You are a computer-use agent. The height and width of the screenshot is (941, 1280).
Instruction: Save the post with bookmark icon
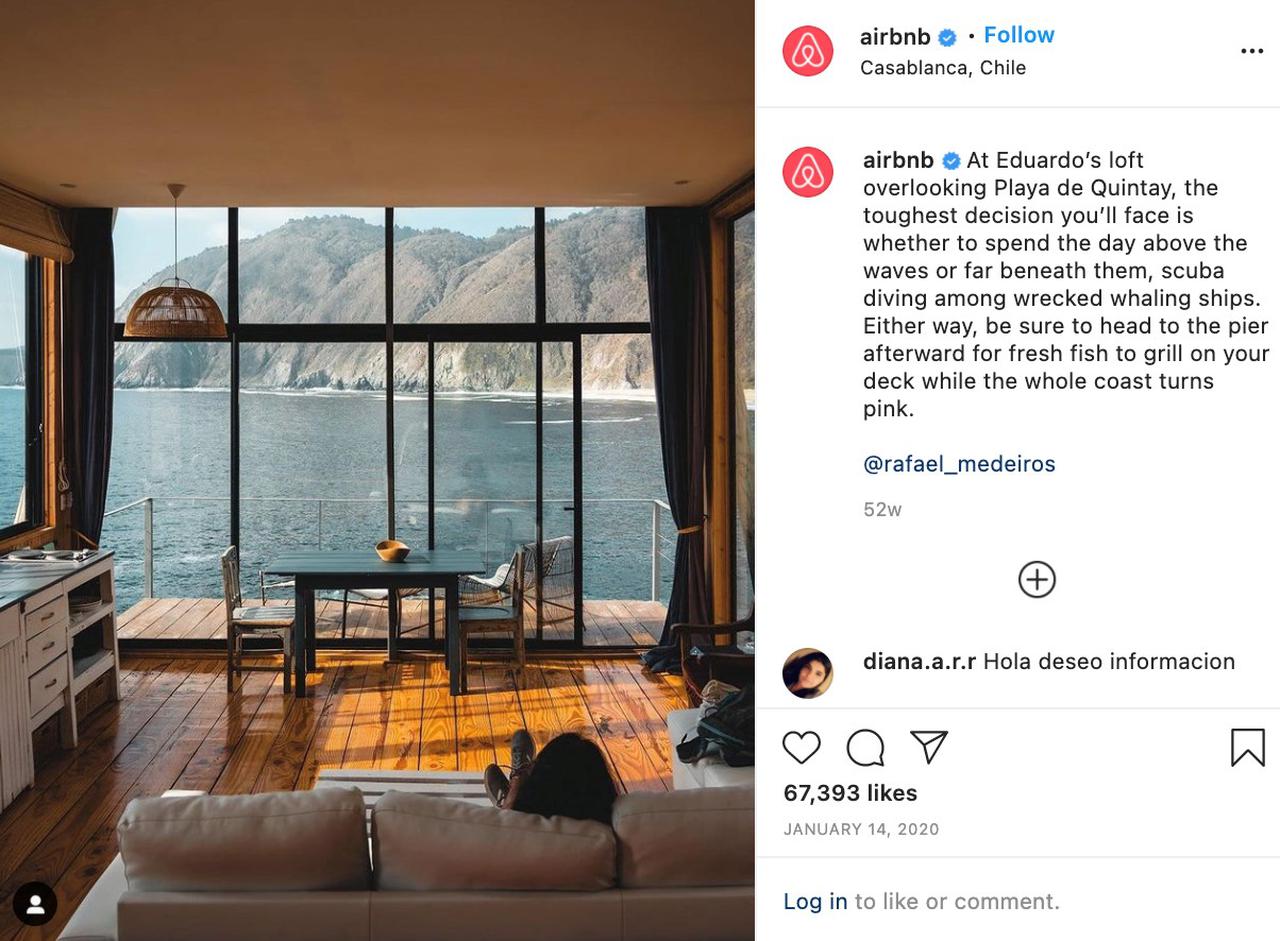tap(1247, 747)
